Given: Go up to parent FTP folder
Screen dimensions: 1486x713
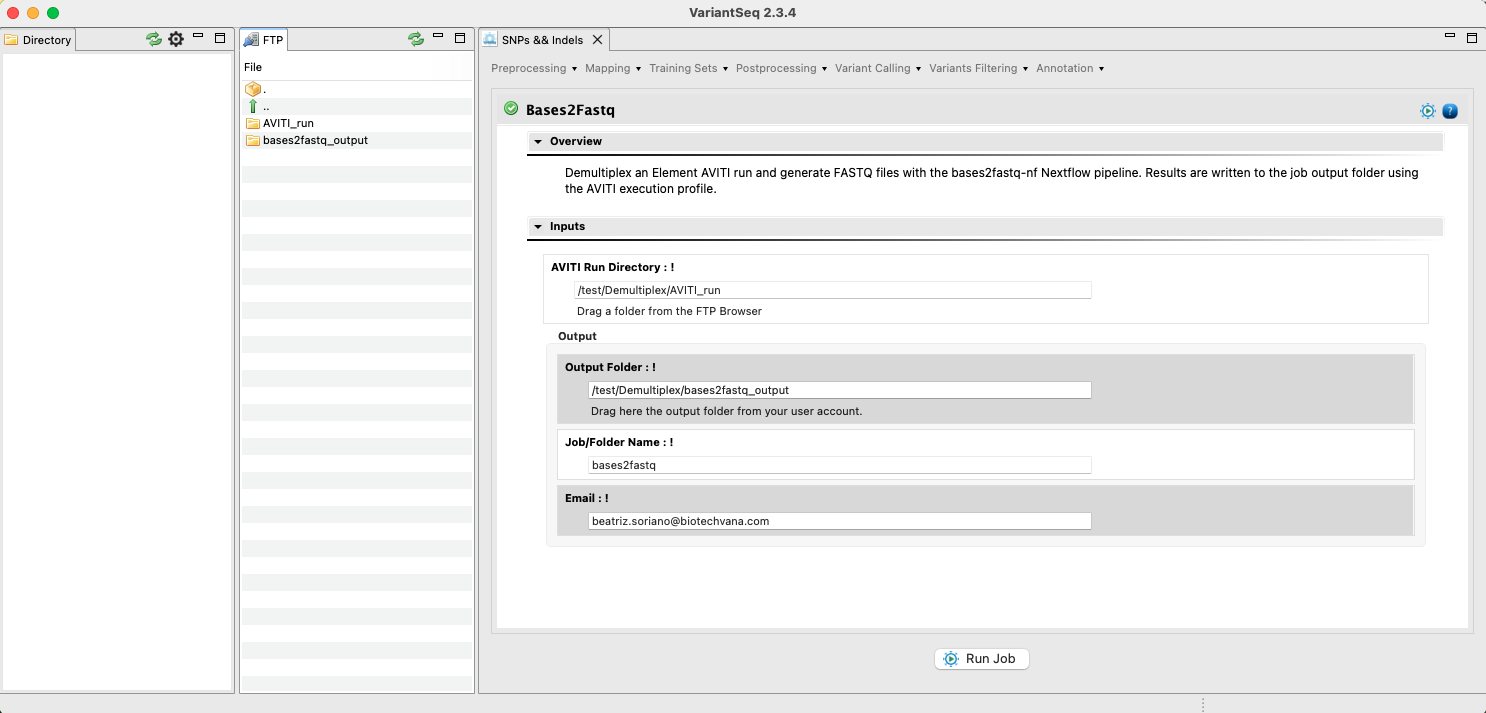Looking at the screenshot, I should [252, 106].
